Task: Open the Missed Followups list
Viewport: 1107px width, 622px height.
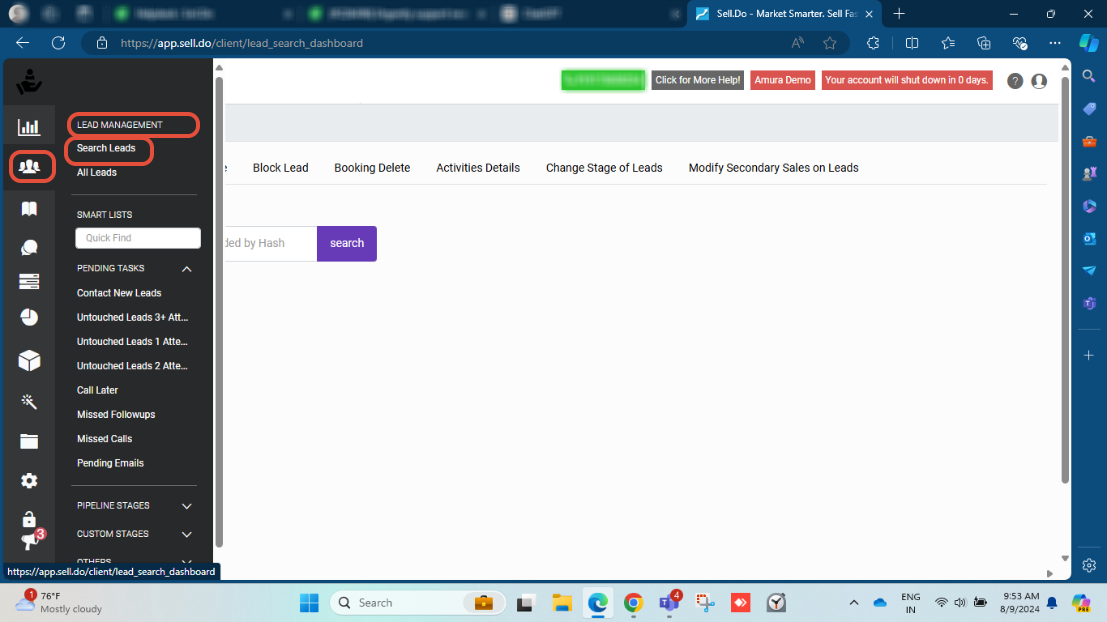Action: pyautogui.click(x=116, y=414)
